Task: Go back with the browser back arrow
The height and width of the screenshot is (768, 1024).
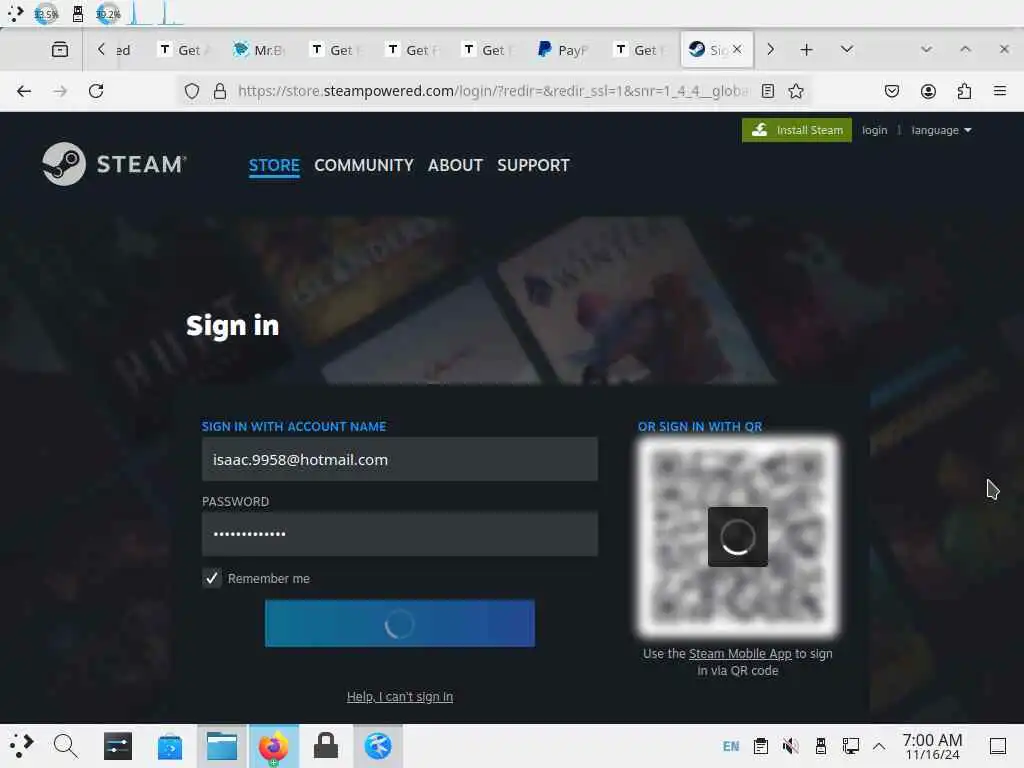Action: (x=24, y=91)
